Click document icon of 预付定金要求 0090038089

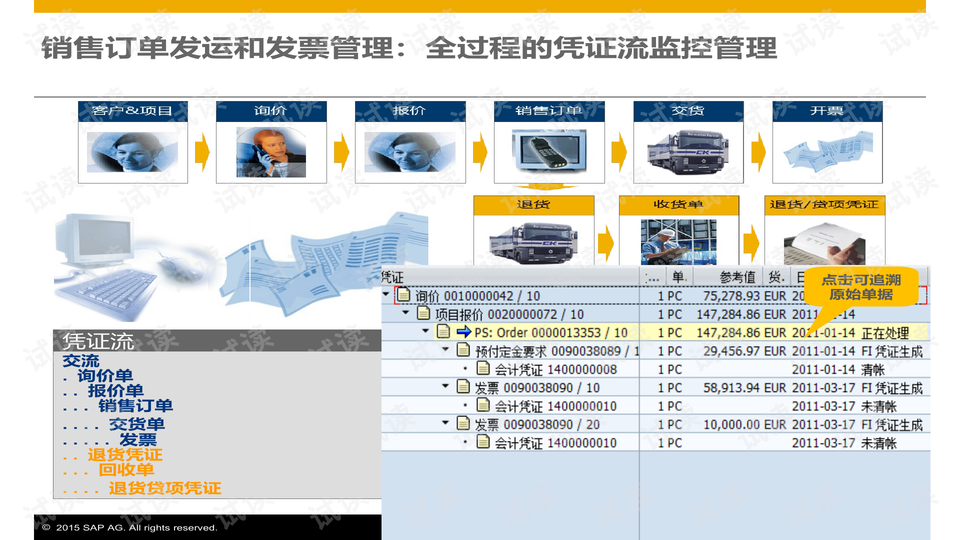pos(463,350)
